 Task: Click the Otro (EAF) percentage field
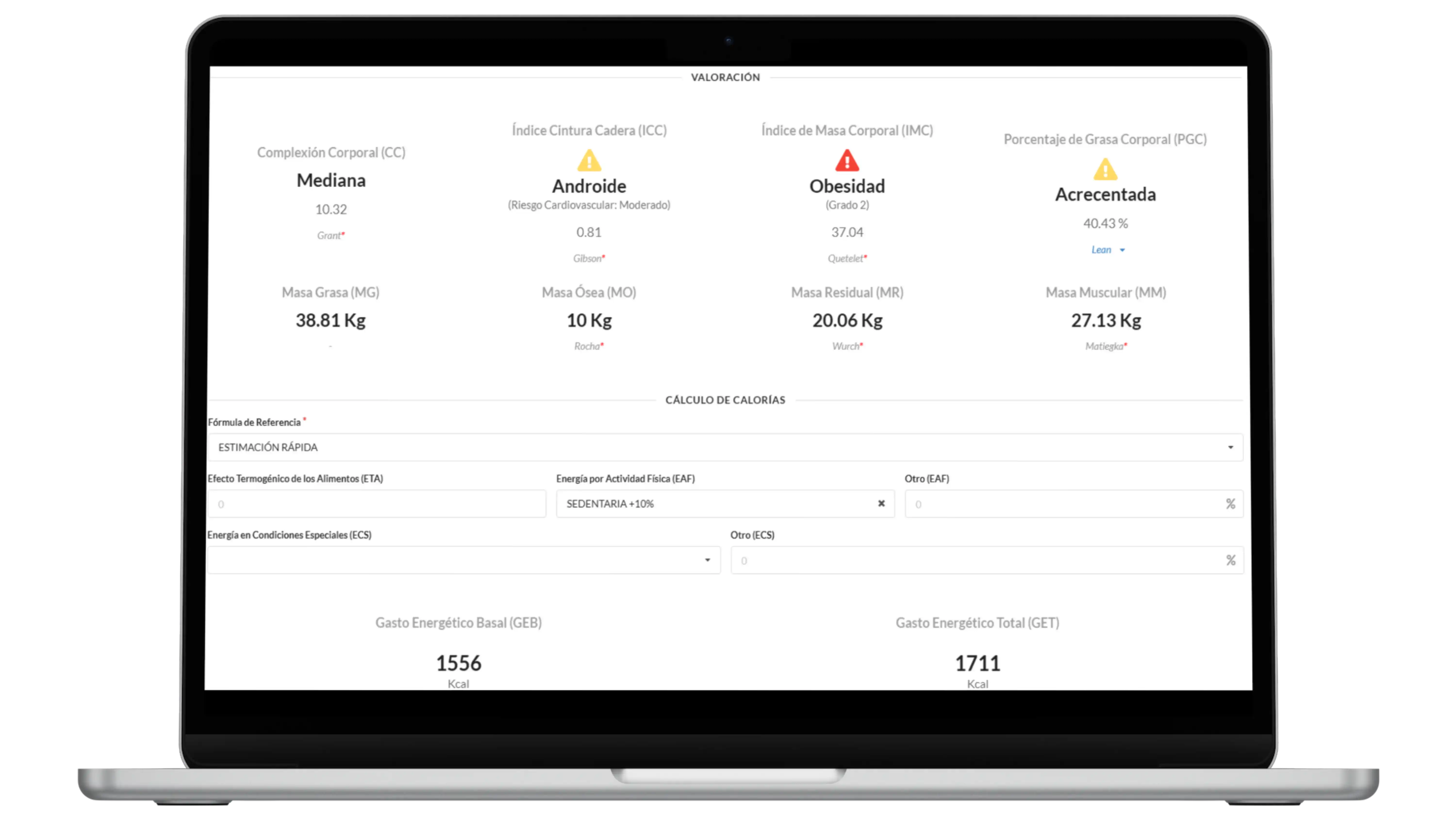(1063, 504)
